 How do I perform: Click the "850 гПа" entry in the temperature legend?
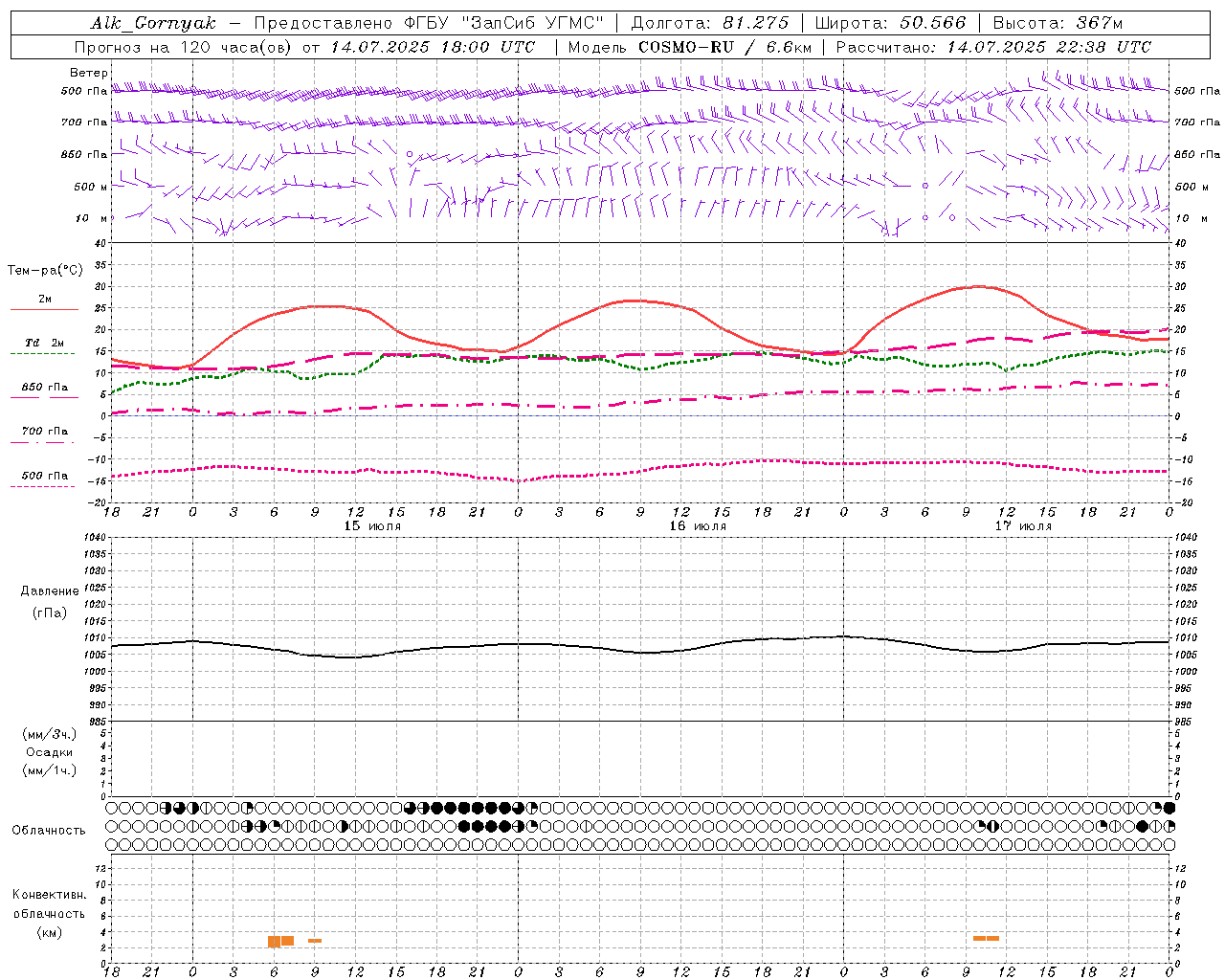click(x=44, y=388)
